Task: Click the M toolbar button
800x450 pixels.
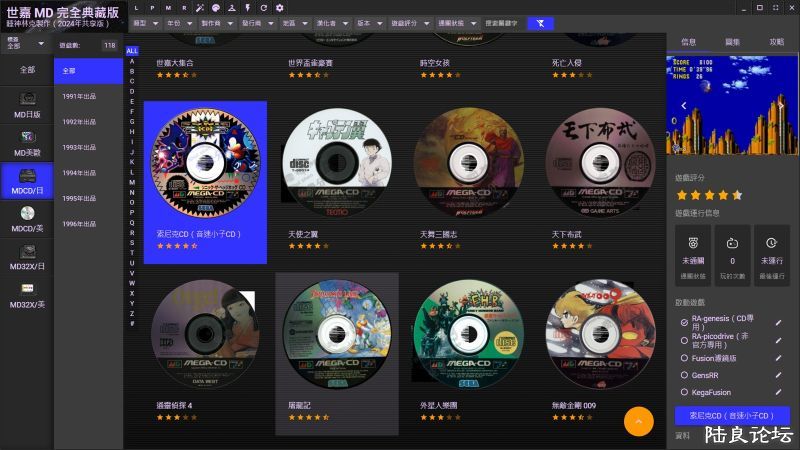Action: coord(168,8)
